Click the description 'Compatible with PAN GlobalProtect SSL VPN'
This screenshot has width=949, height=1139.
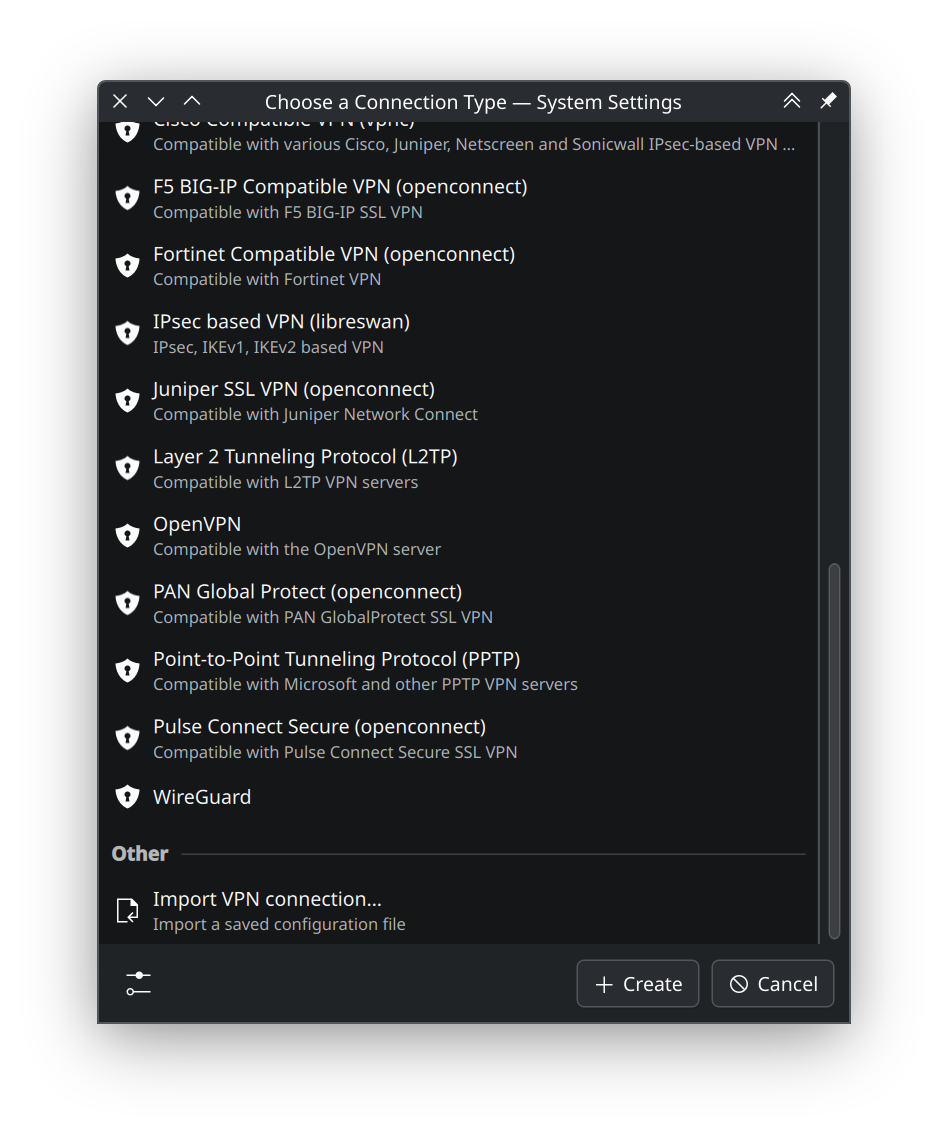coord(323,617)
